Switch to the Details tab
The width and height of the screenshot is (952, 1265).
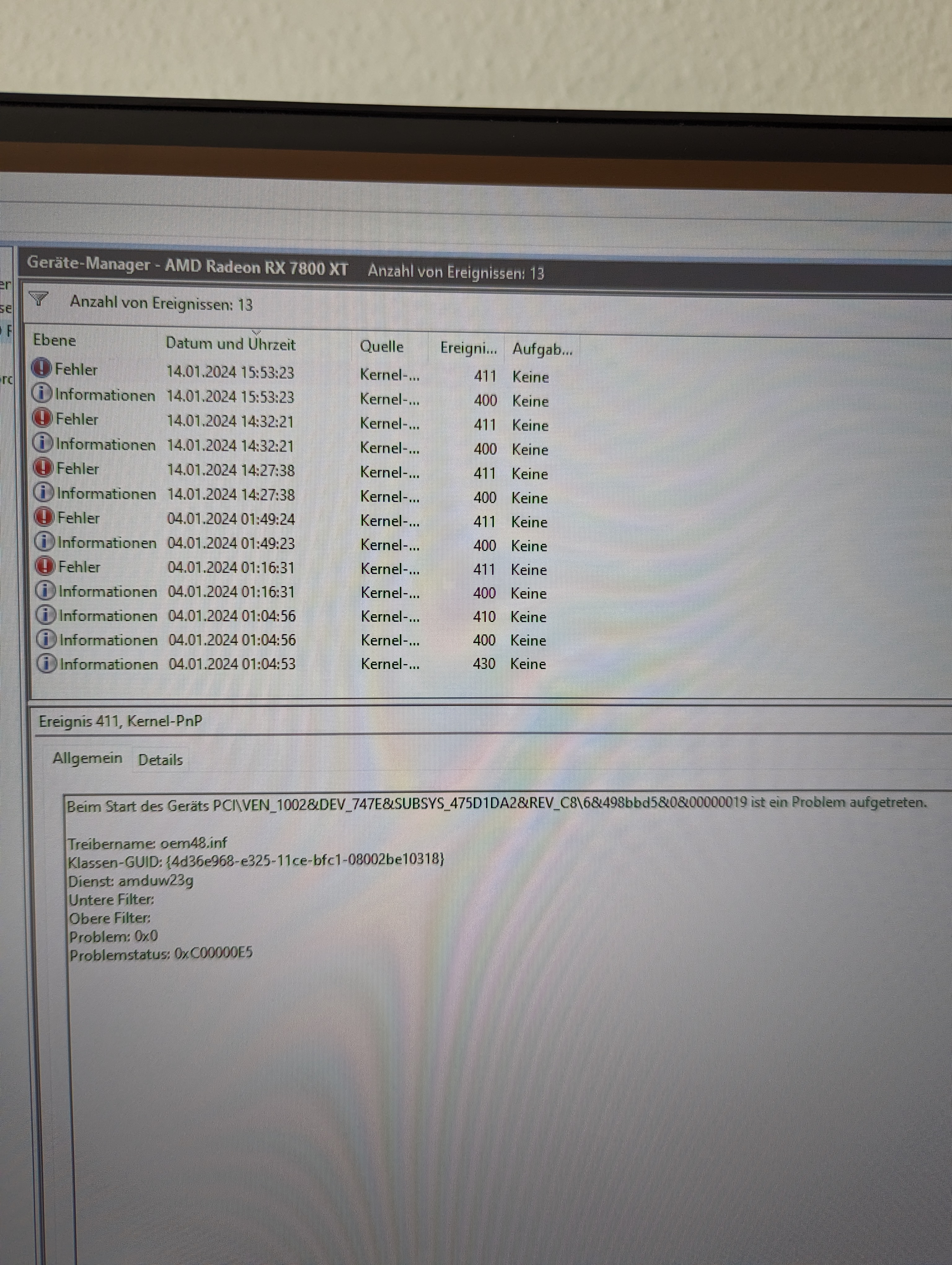(x=161, y=760)
